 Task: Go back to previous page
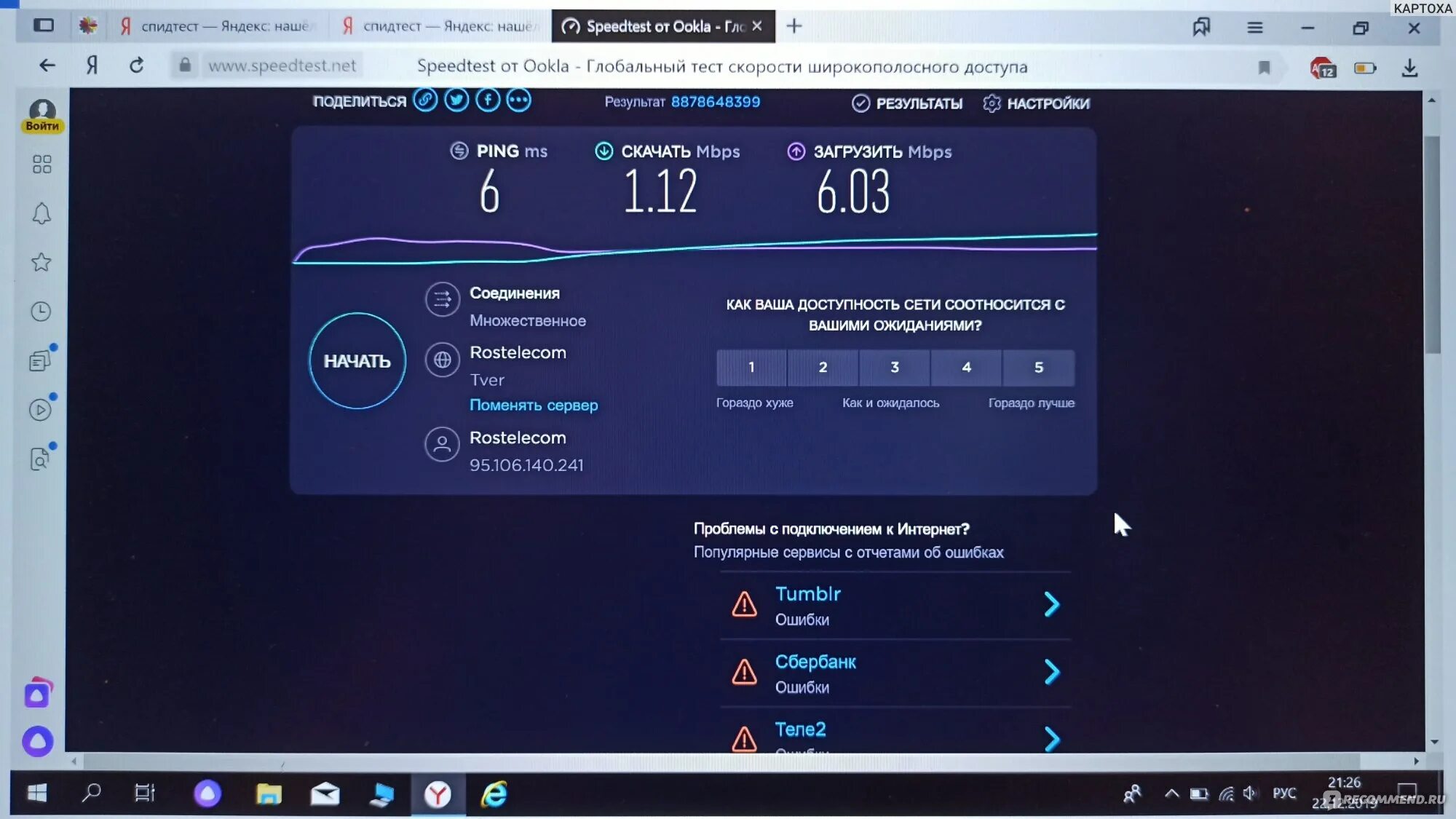[x=47, y=66]
